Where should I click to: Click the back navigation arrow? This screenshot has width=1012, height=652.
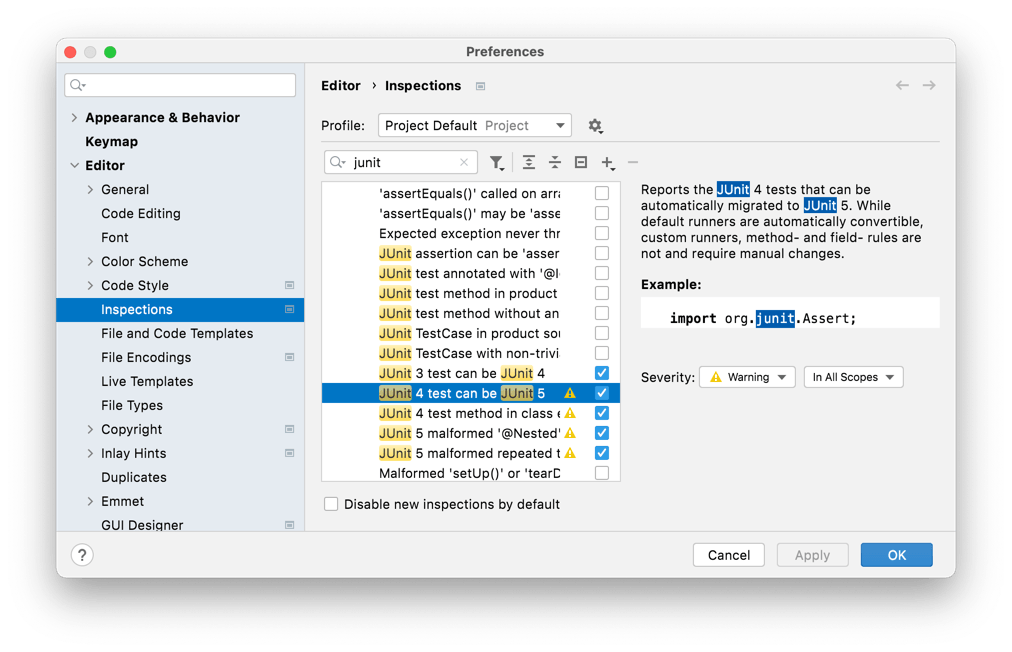[x=902, y=86]
